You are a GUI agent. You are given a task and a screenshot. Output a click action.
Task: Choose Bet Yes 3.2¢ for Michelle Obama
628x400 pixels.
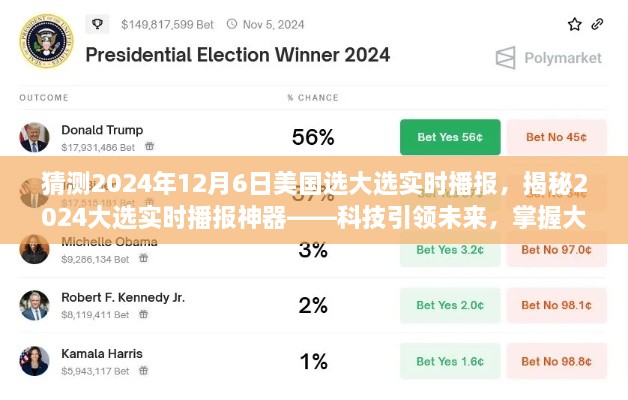[x=450, y=250]
